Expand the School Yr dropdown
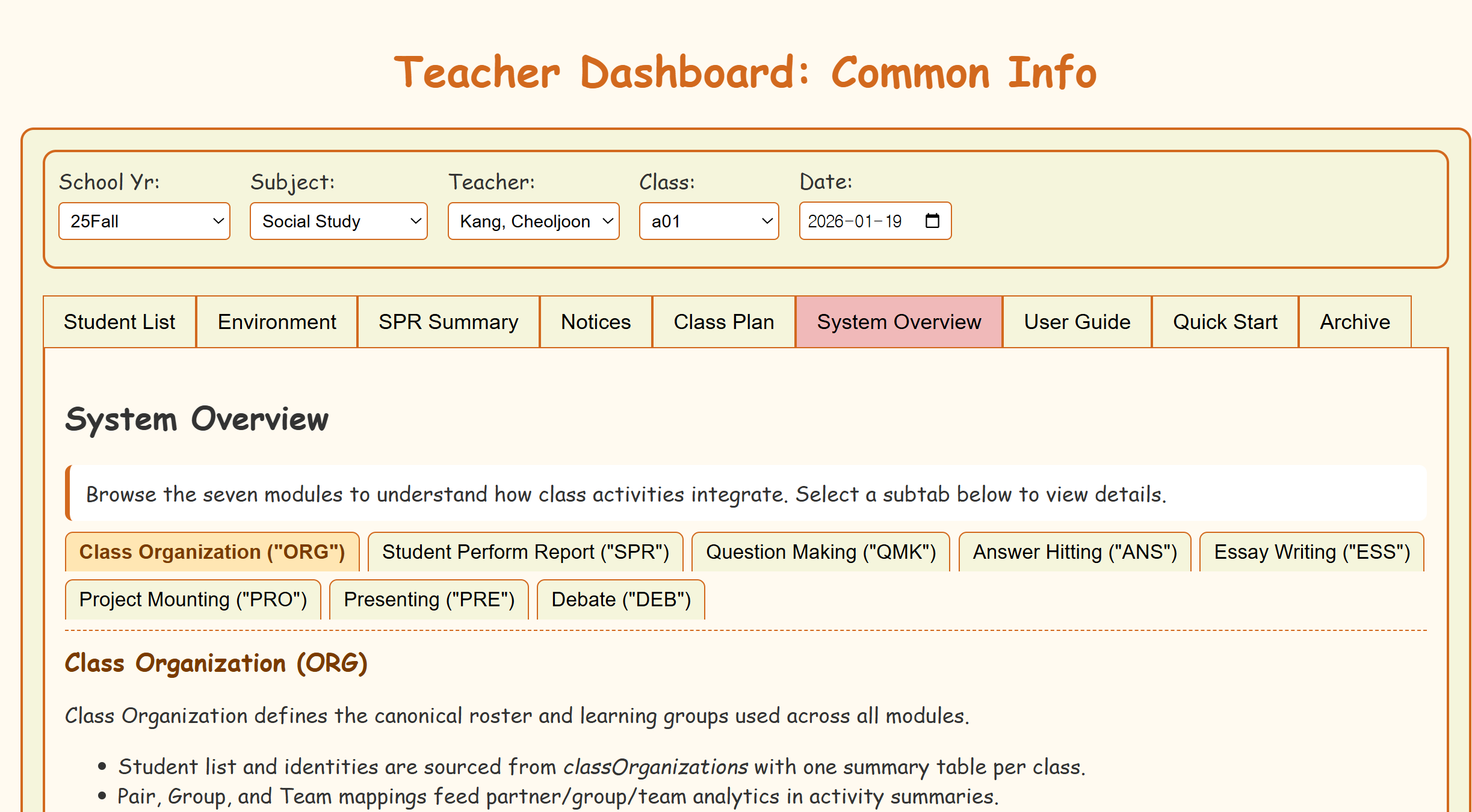Image resolution: width=1472 pixels, height=812 pixels. coord(144,221)
